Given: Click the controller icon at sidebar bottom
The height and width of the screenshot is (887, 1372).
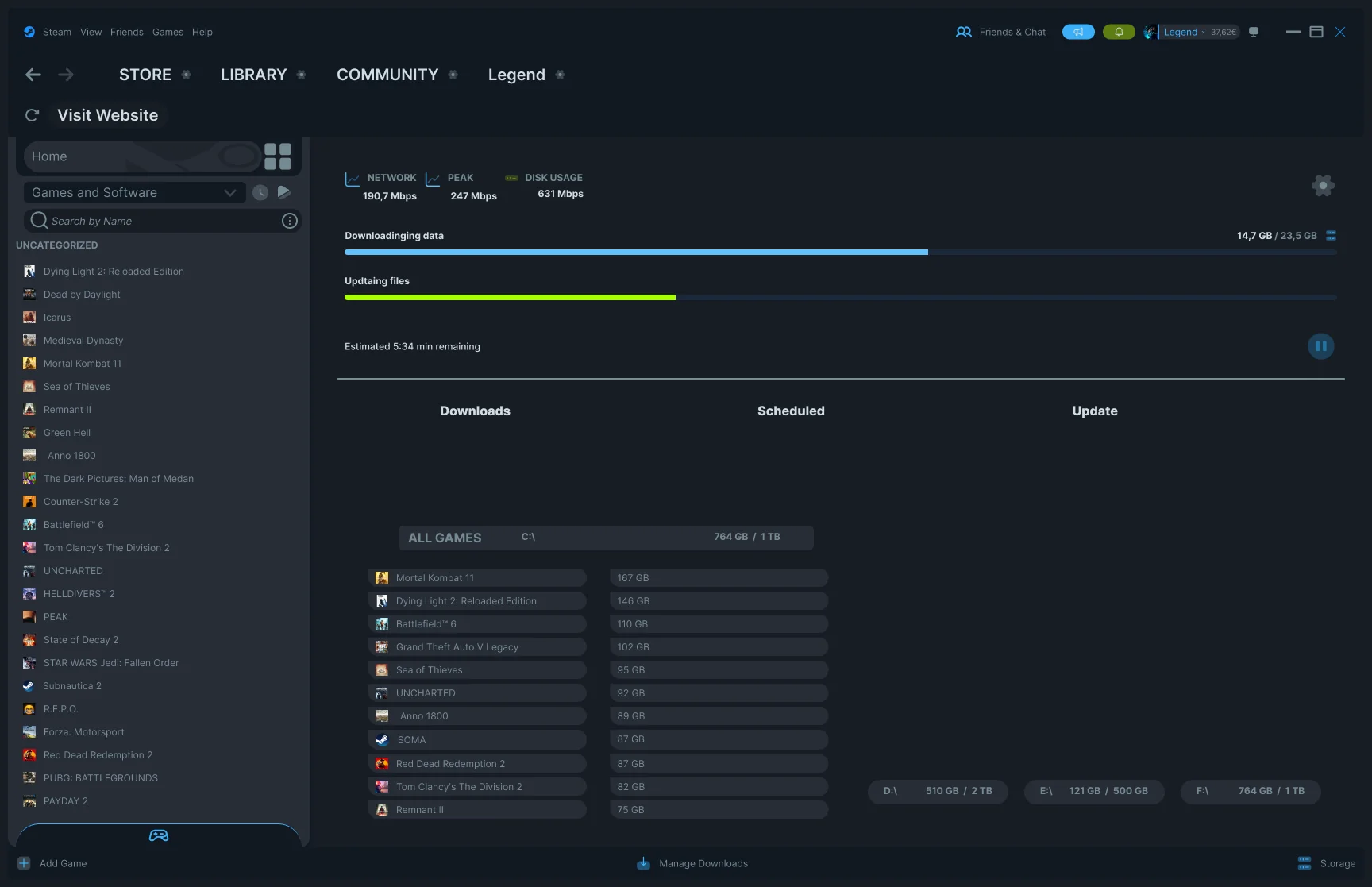Looking at the screenshot, I should tap(159, 835).
